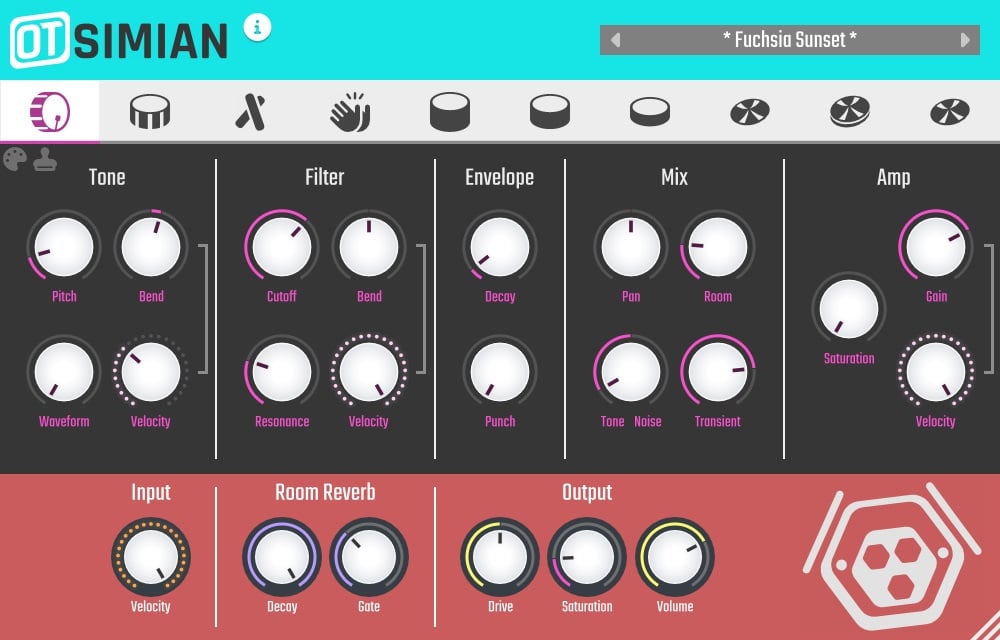
Task: Click the Amp Gain knob
Action: tap(936, 247)
